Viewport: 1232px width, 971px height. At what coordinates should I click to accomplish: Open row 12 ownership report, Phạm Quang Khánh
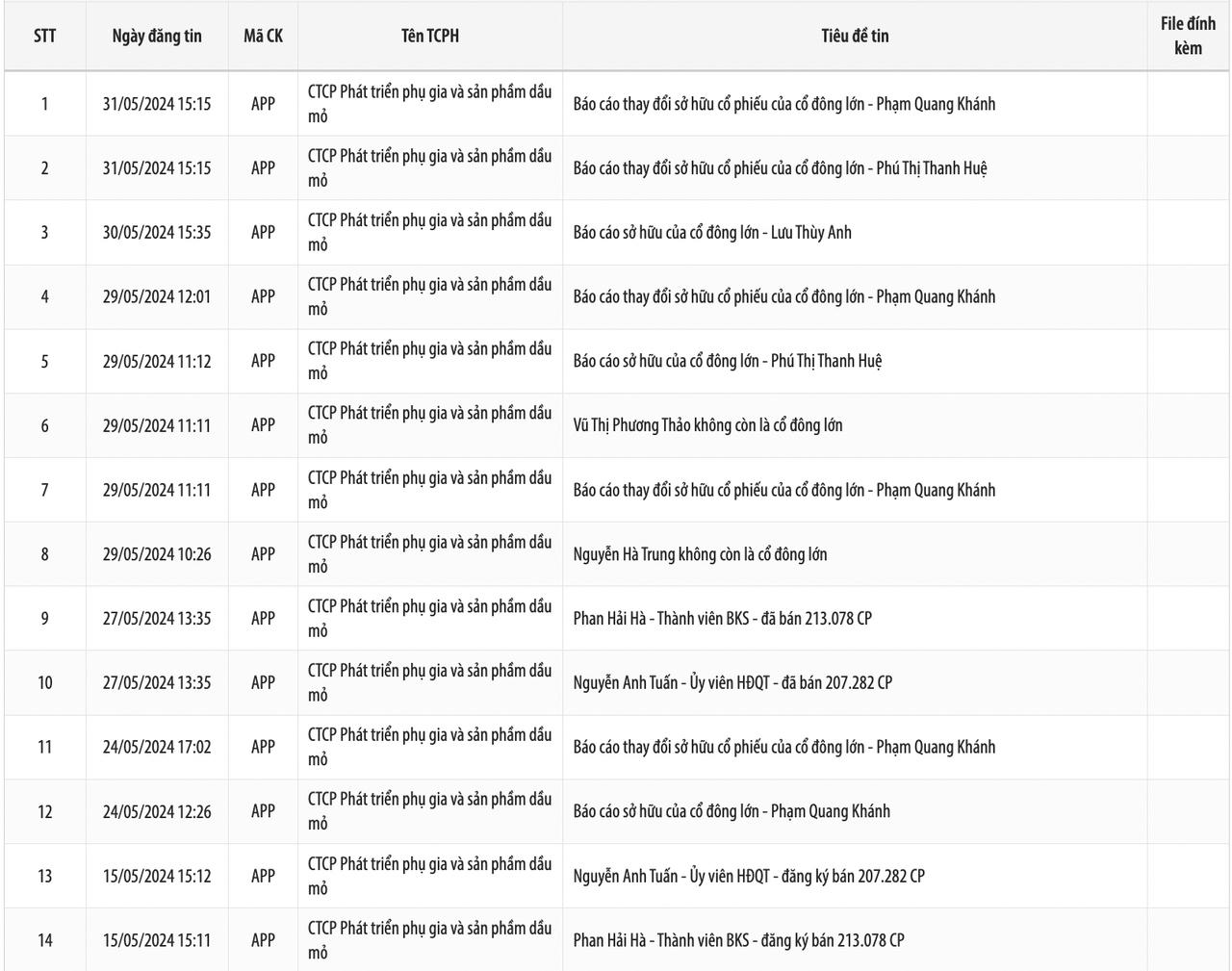(x=731, y=811)
